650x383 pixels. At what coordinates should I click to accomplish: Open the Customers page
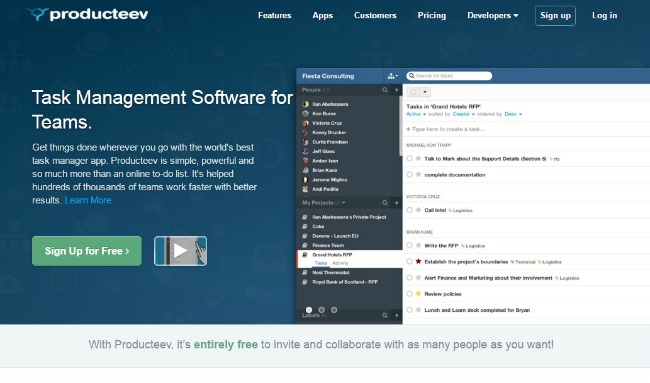[375, 15]
